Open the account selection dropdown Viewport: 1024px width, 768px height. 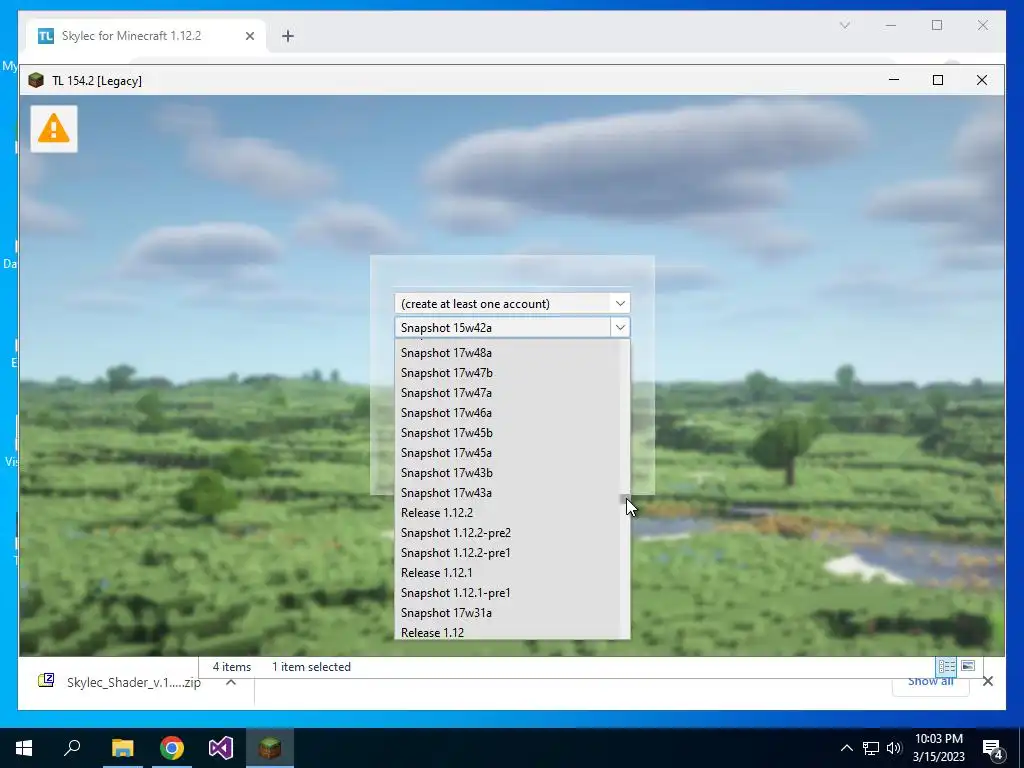pyautogui.click(x=512, y=303)
